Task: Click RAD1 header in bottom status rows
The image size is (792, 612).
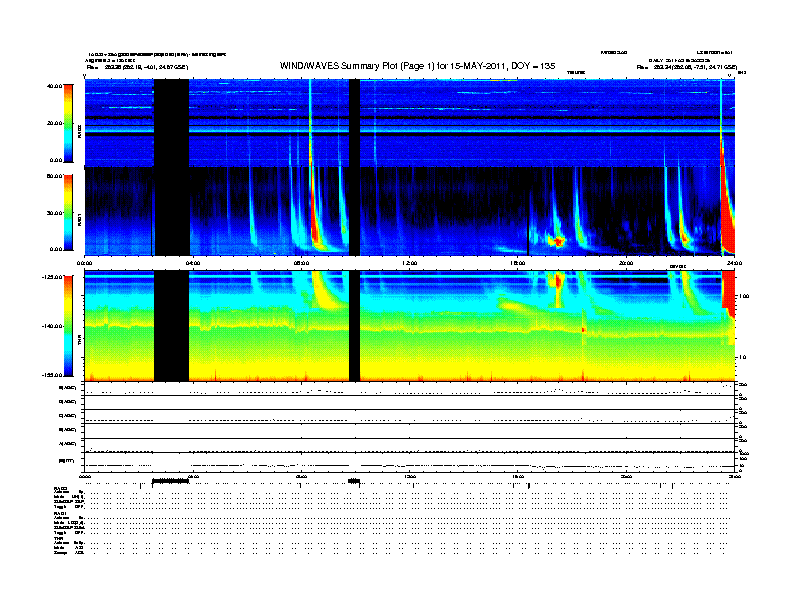Action: (x=60, y=513)
